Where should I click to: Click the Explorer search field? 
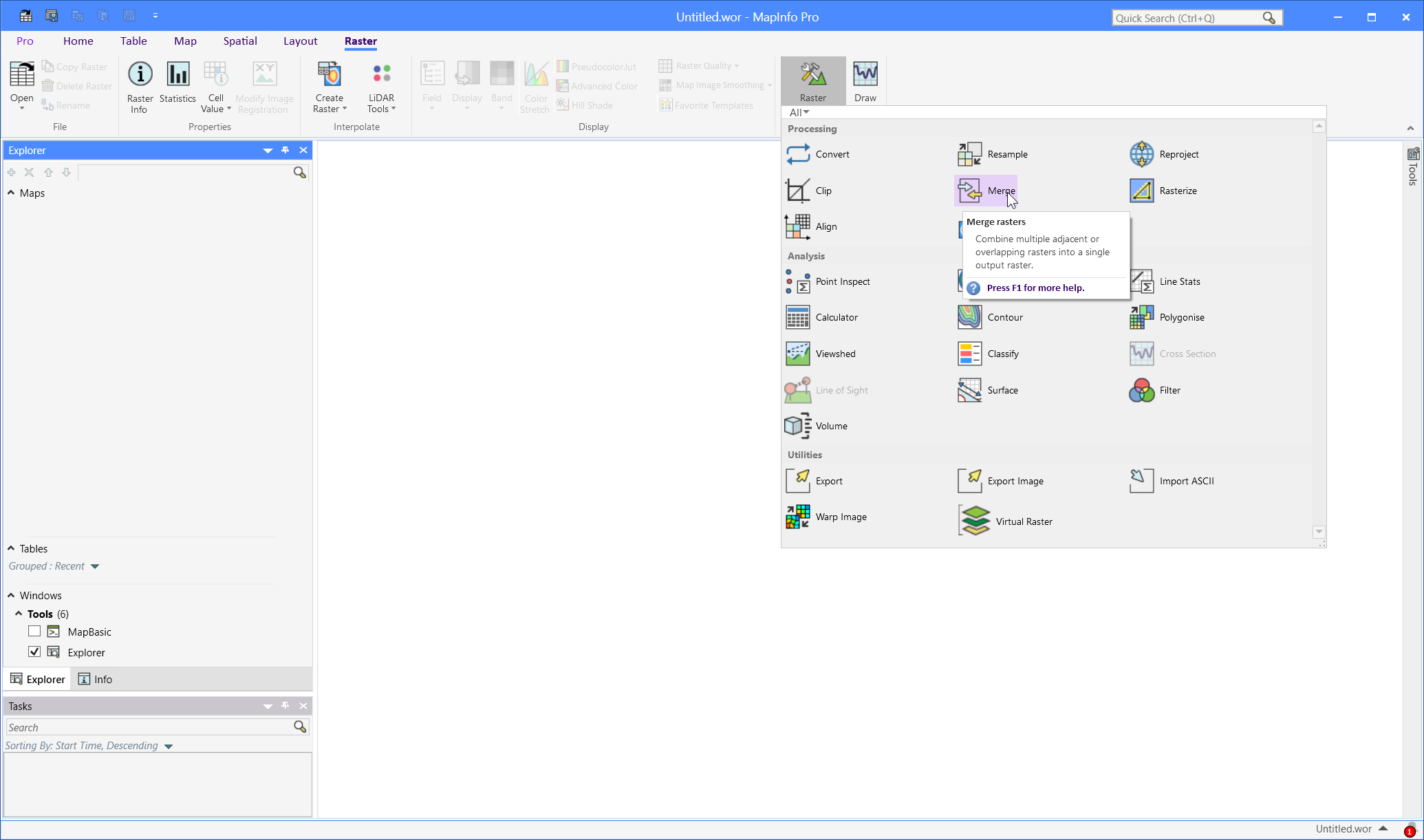186,173
